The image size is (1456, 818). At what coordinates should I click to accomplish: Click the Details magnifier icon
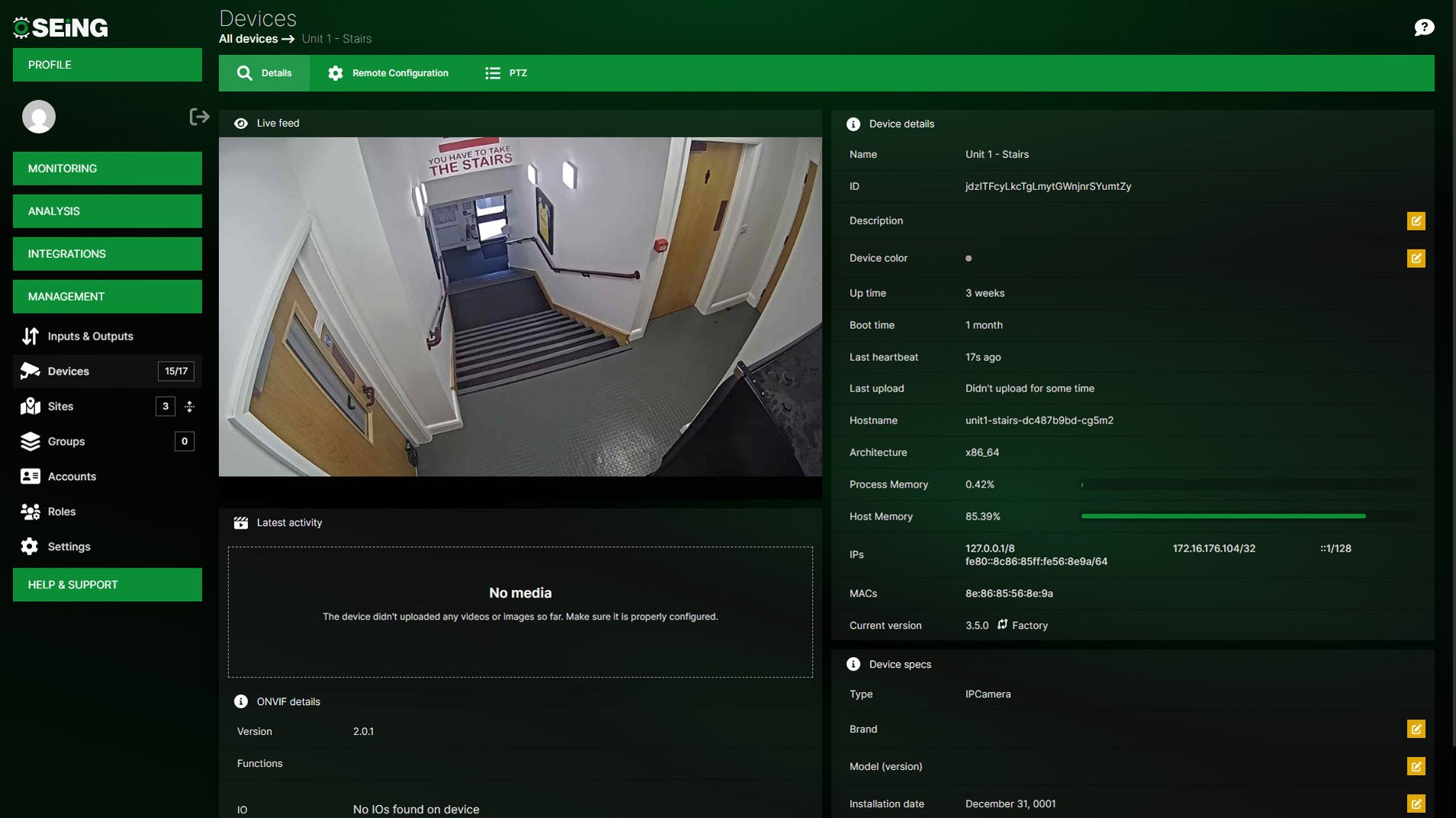click(x=244, y=73)
